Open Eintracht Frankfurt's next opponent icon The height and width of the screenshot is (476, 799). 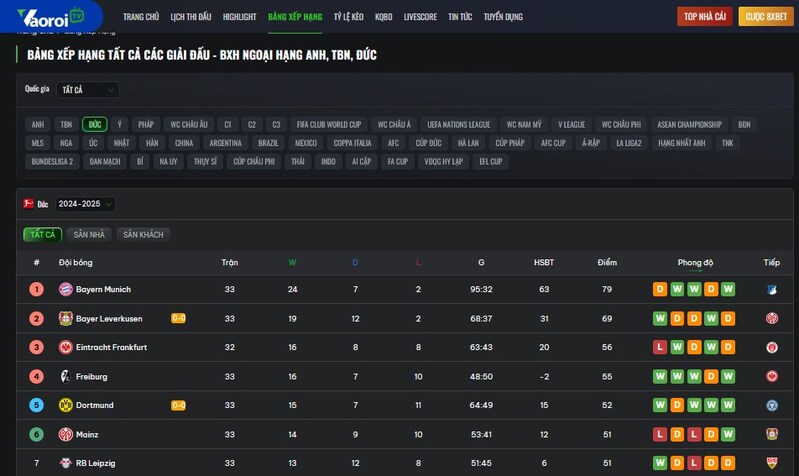[771, 347]
